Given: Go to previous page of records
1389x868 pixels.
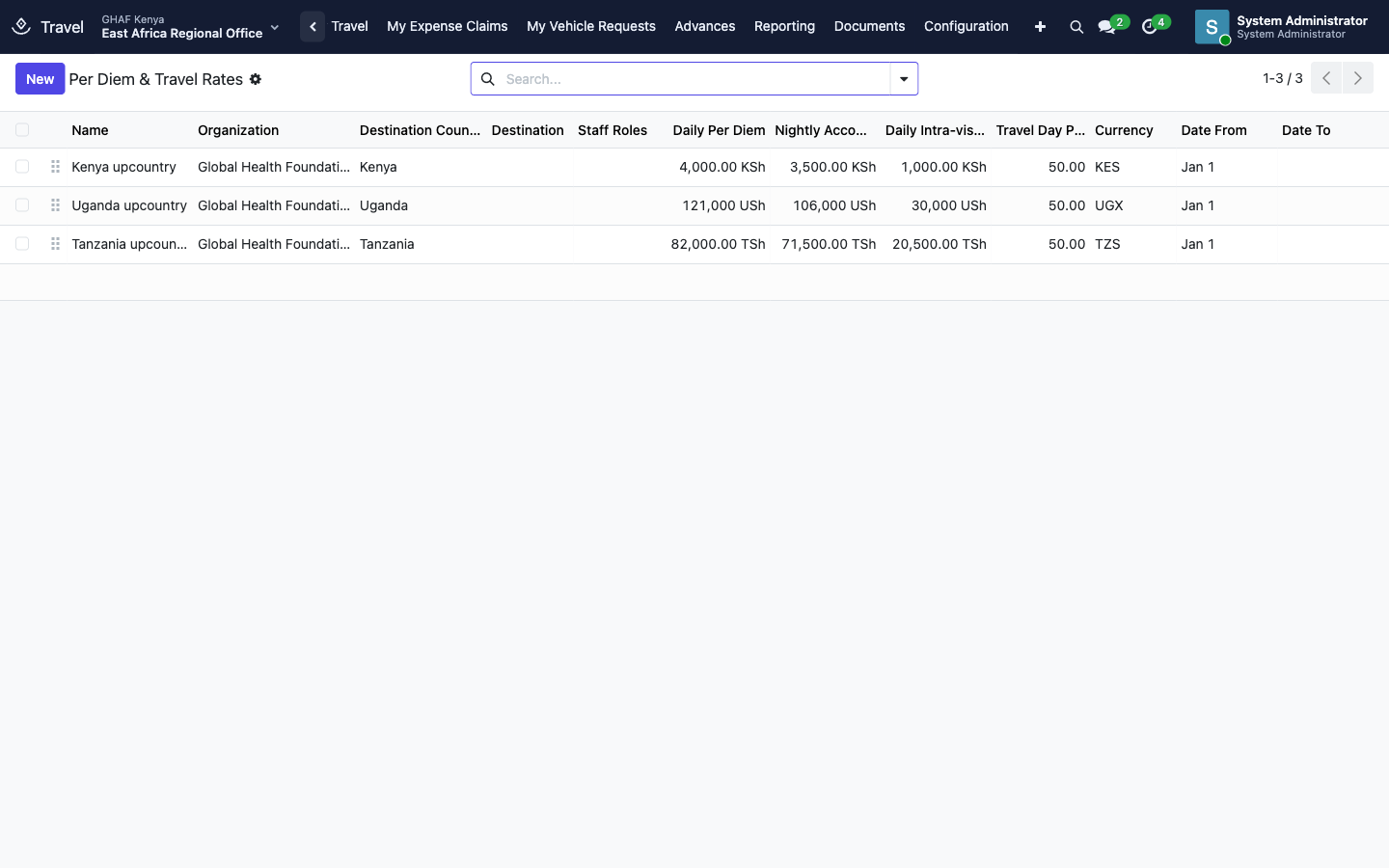Looking at the screenshot, I should [1326, 78].
